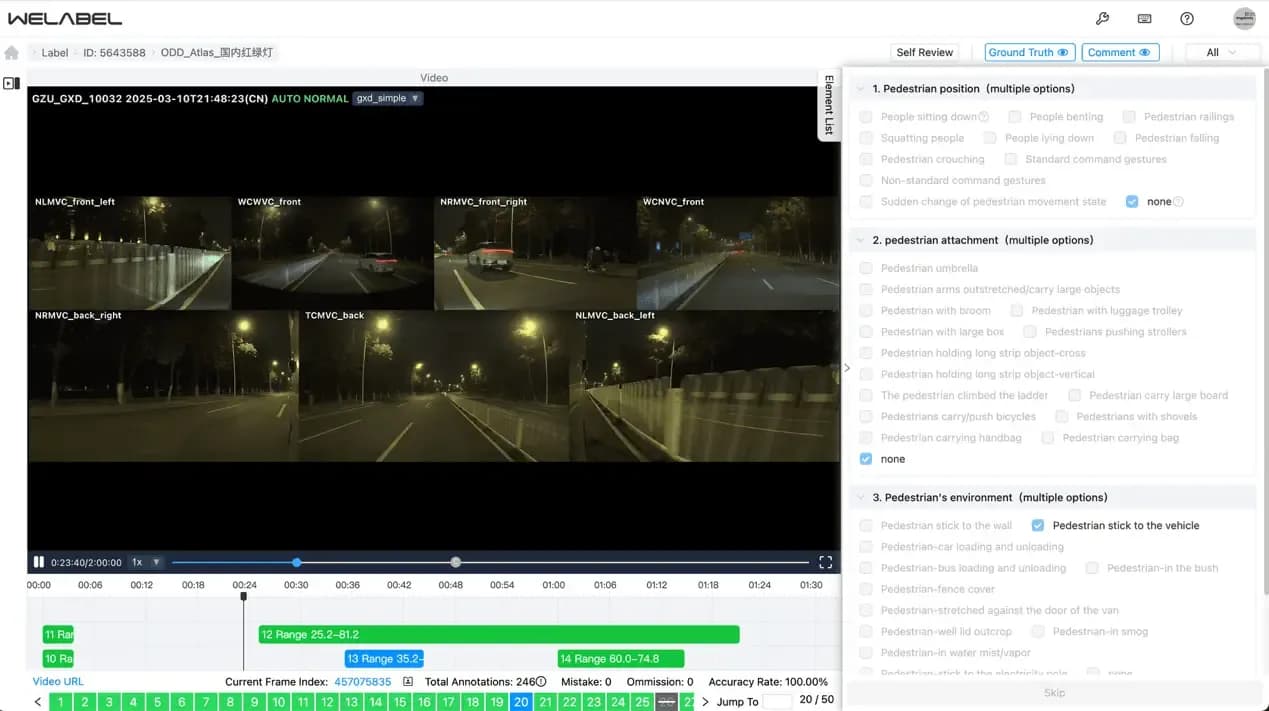Collapse the 'Pedestrian position' section
This screenshot has height=711, width=1269.
tap(861, 89)
